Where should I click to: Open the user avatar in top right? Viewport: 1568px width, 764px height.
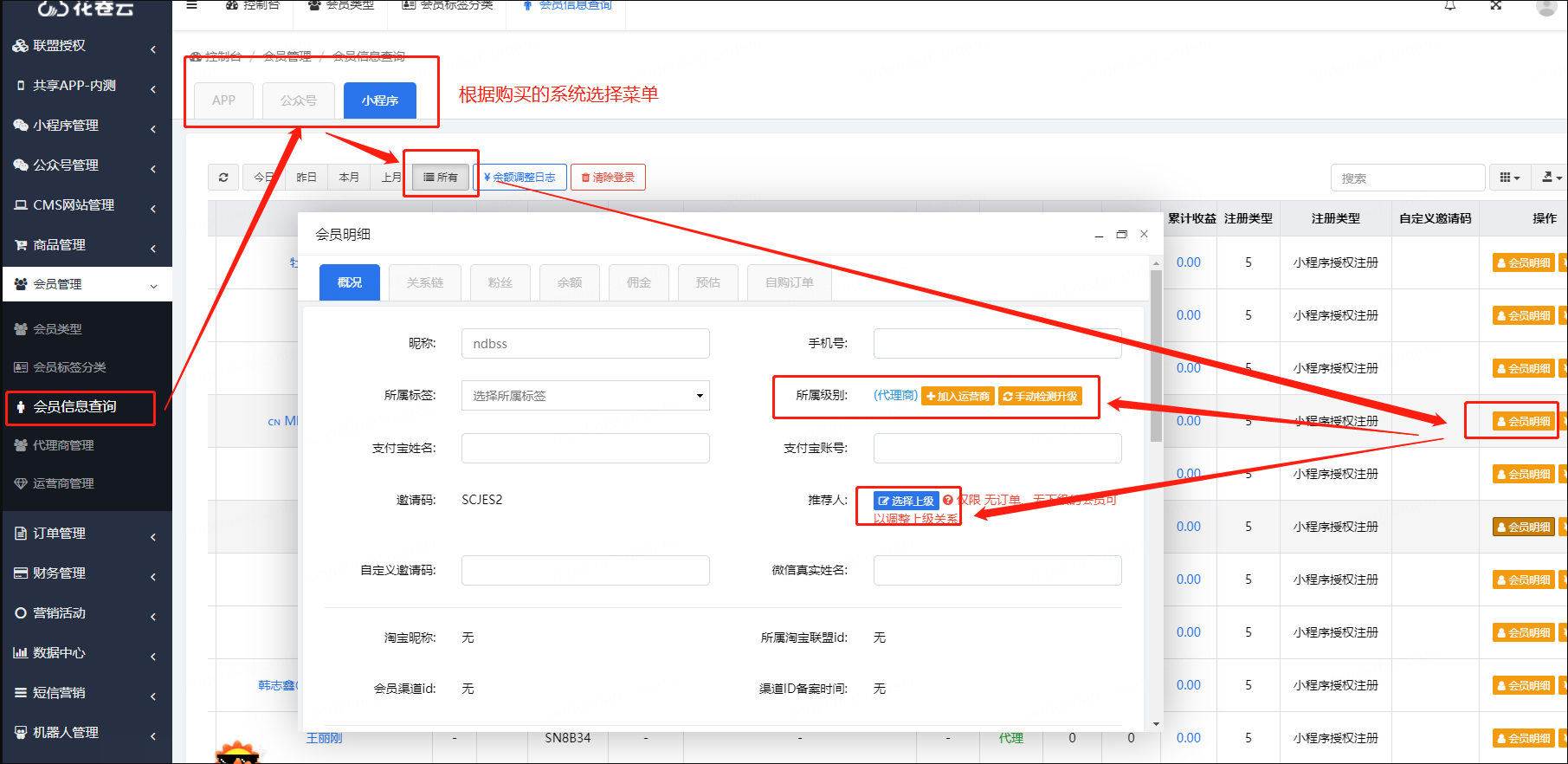click(1546, 7)
